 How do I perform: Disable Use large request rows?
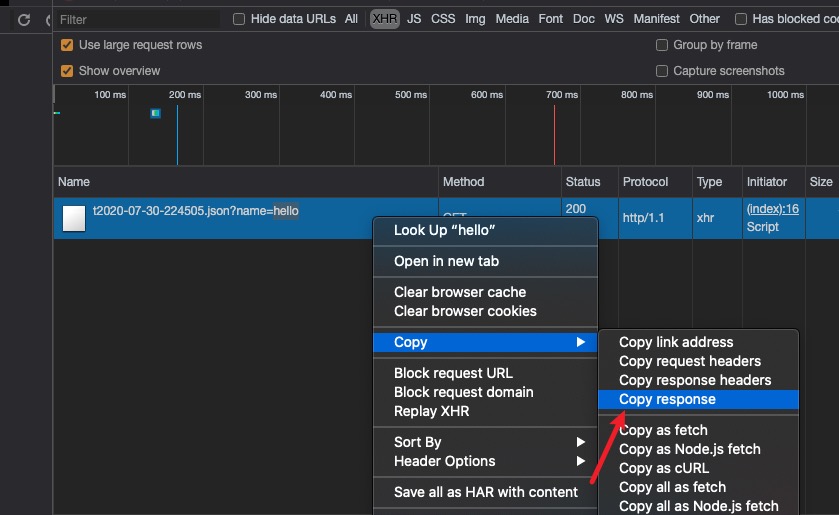coord(67,45)
